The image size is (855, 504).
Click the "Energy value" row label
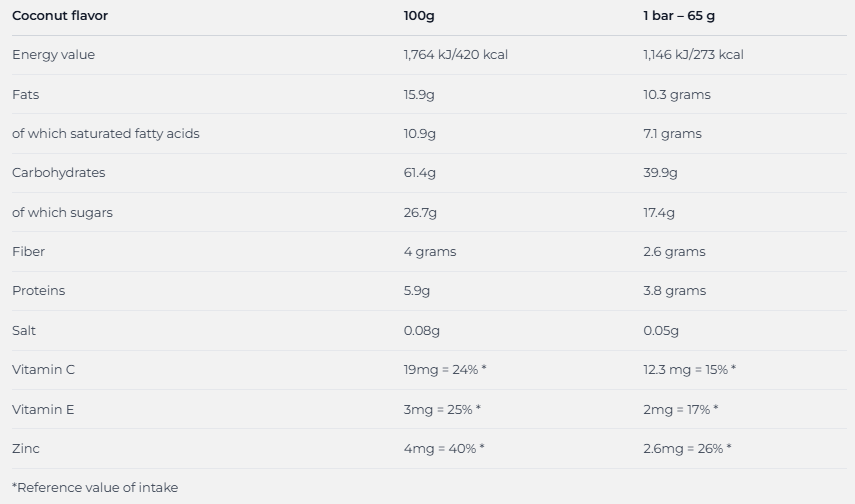point(53,55)
